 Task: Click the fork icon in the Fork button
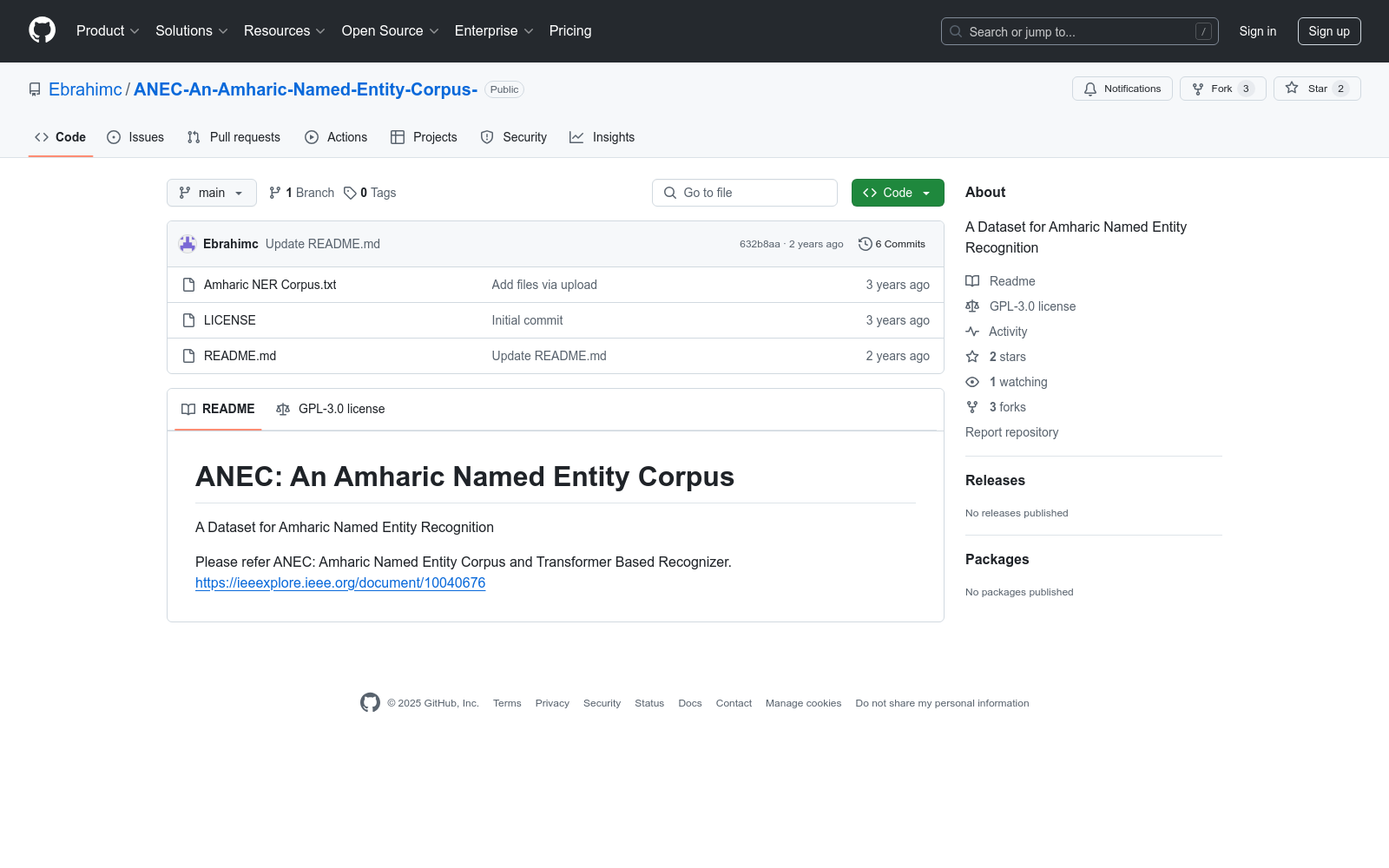click(1198, 89)
